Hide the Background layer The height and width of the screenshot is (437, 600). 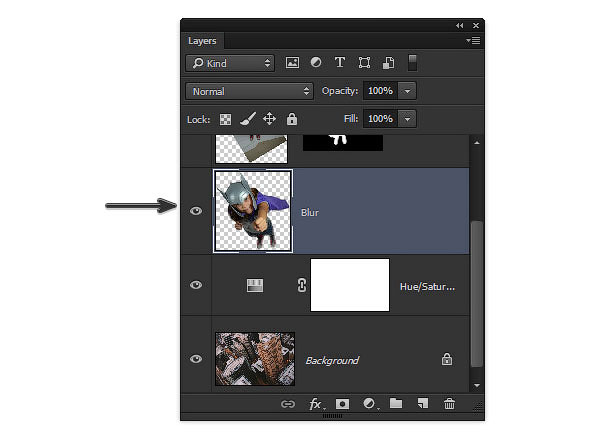pyautogui.click(x=196, y=359)
